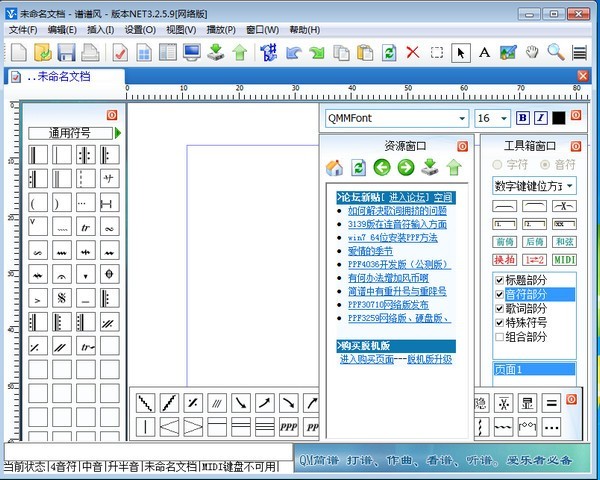Click the green MIDI button
600x480 pixels.
click(x=564, y=259)
